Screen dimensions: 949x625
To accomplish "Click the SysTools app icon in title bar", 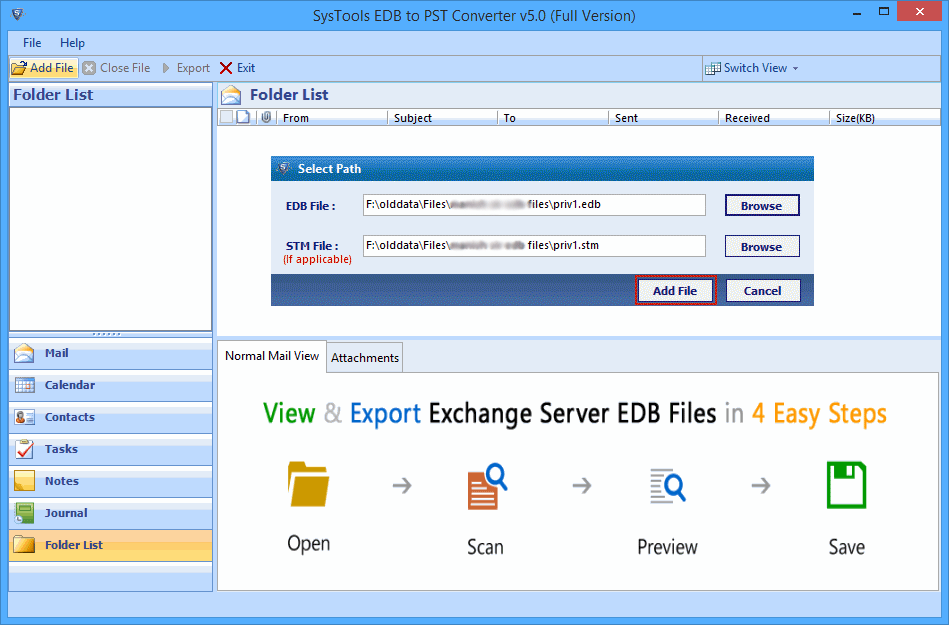I will (x=18, y=14).
